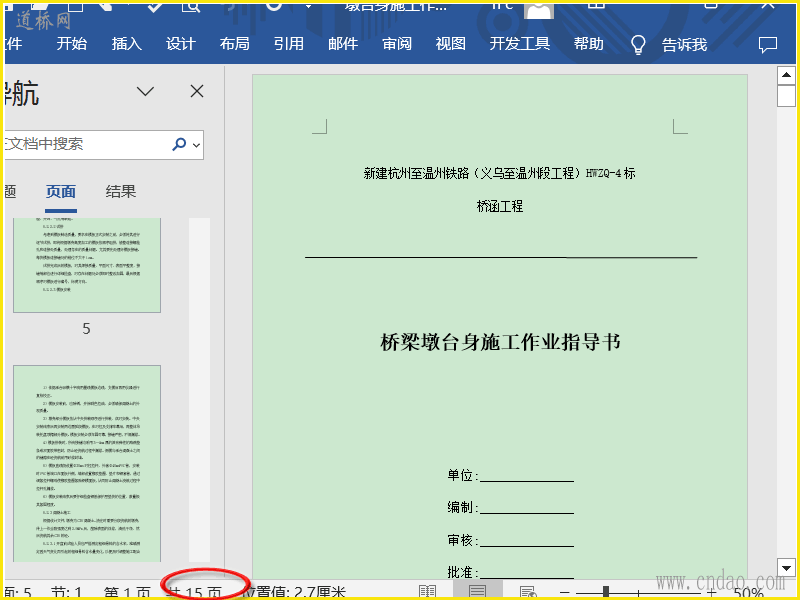The image size is (800, 600).
Task: Click the title "桥梁墩台身施工作业指导书"
Action: pyautogui.click(x=500, y=342)
